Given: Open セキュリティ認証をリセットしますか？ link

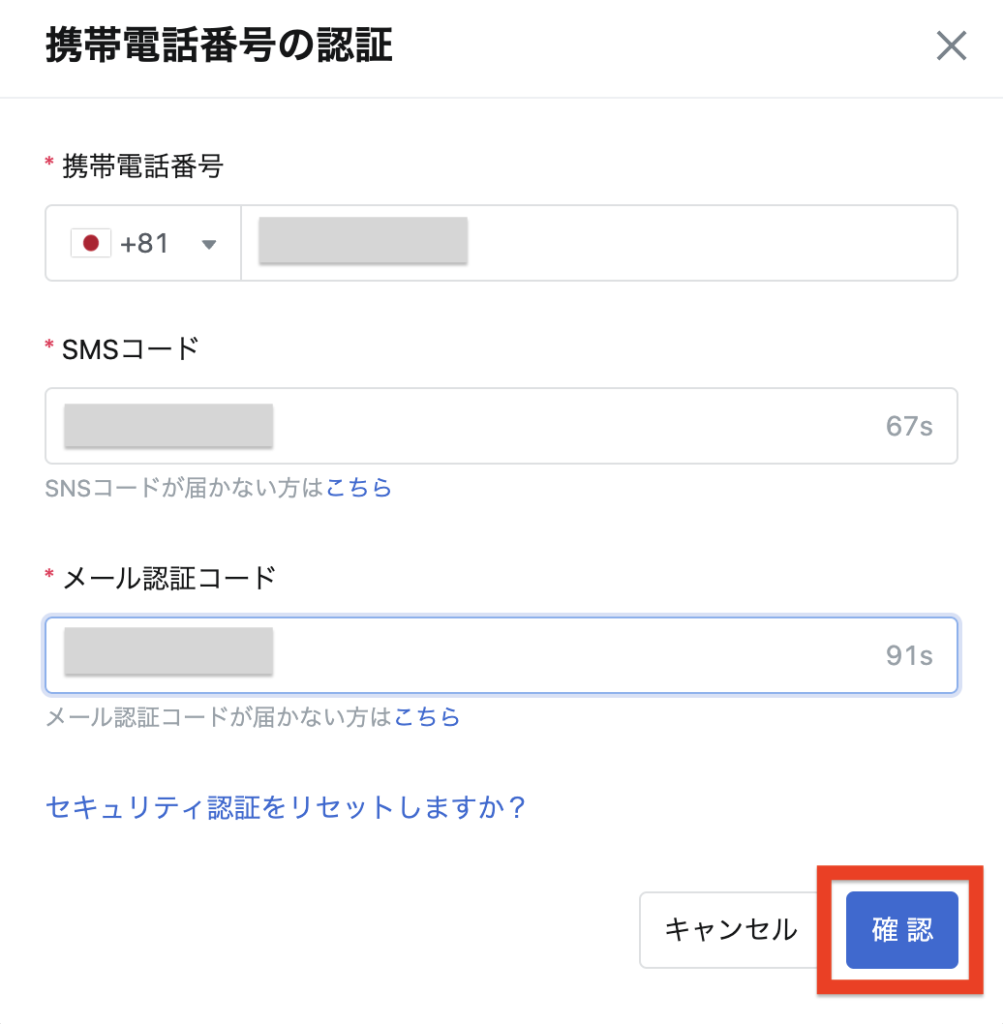Looking at the screenshot, I should coord(285,807).
